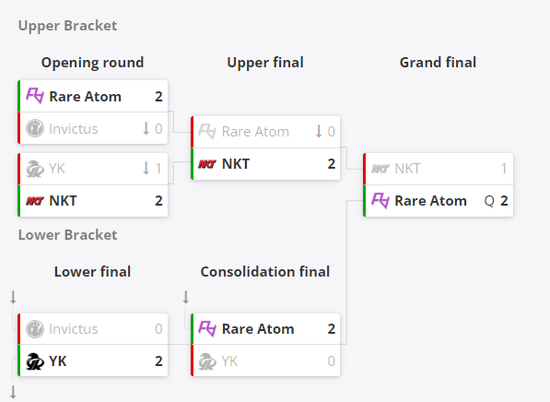Click down arrow beside Rare Atom upper final score
550x402 pixels.
318,131
